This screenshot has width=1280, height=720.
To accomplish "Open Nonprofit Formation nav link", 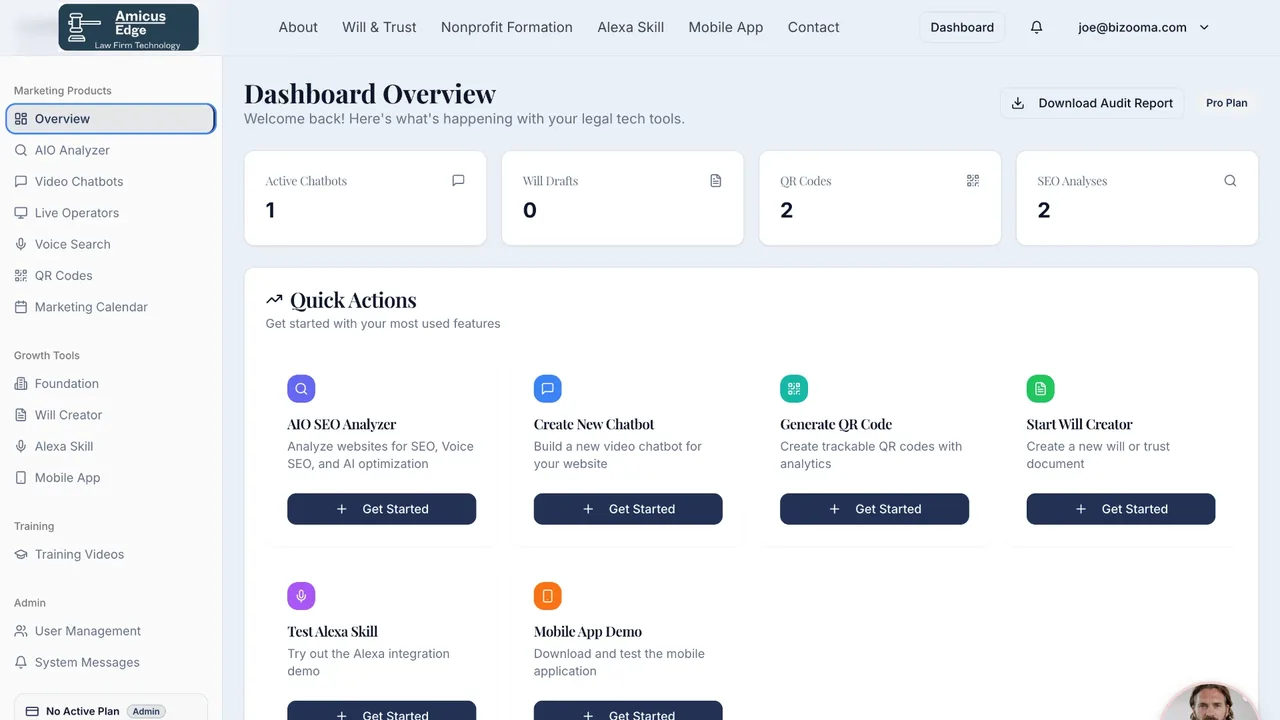I will pyautogui.click(x=507, y=27).
